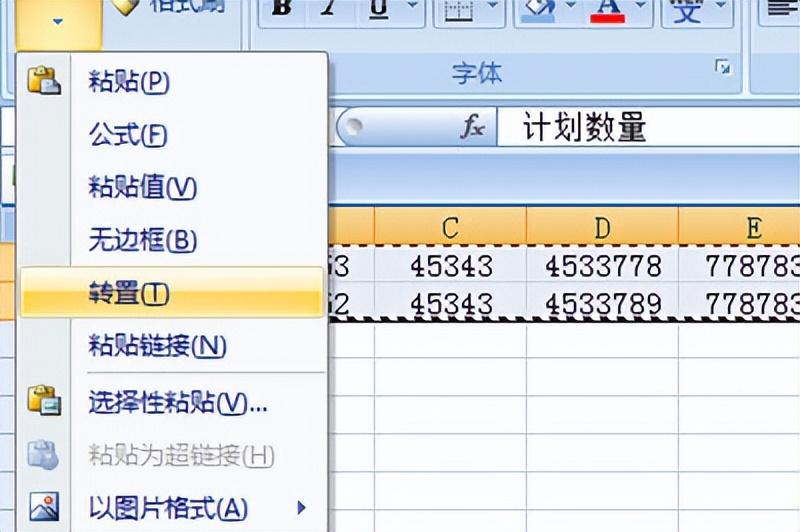The width and height of the screenshot is (800, 532).
Task: Expand the 以图片格式 submenu arrow
Action: point(302,508)
